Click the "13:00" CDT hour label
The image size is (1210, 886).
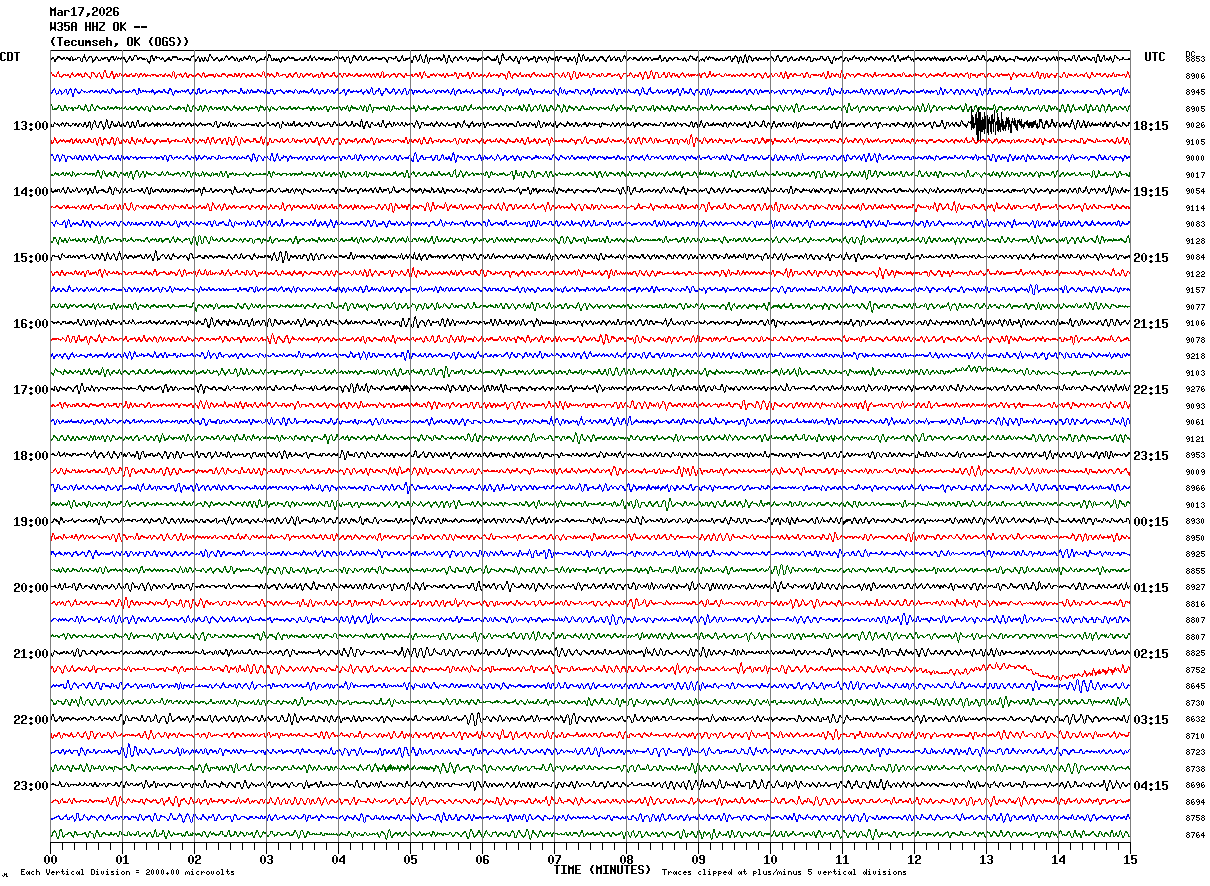tap(30, 126)
